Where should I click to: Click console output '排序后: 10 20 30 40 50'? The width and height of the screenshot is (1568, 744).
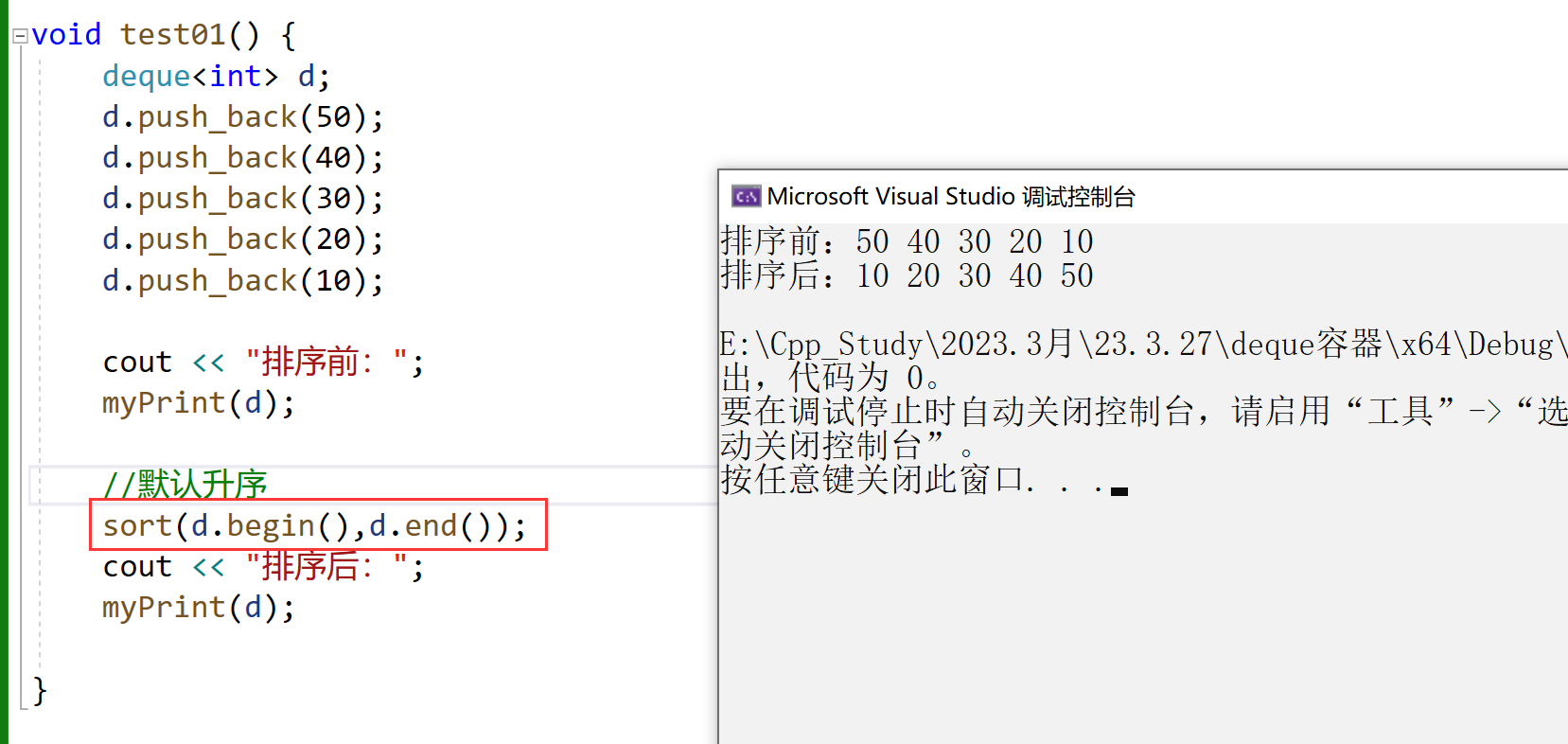[907, 275]
